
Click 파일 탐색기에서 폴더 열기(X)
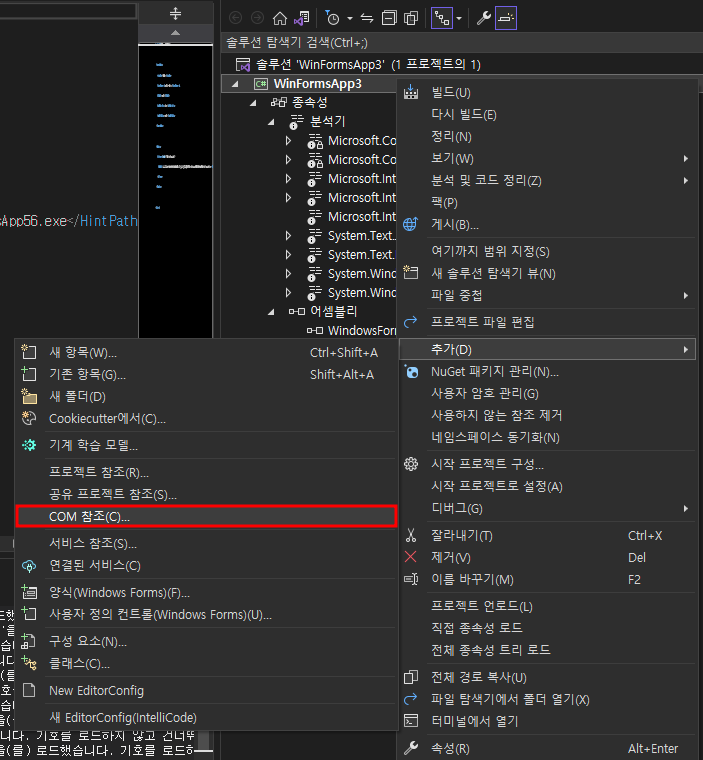(547, 699)
